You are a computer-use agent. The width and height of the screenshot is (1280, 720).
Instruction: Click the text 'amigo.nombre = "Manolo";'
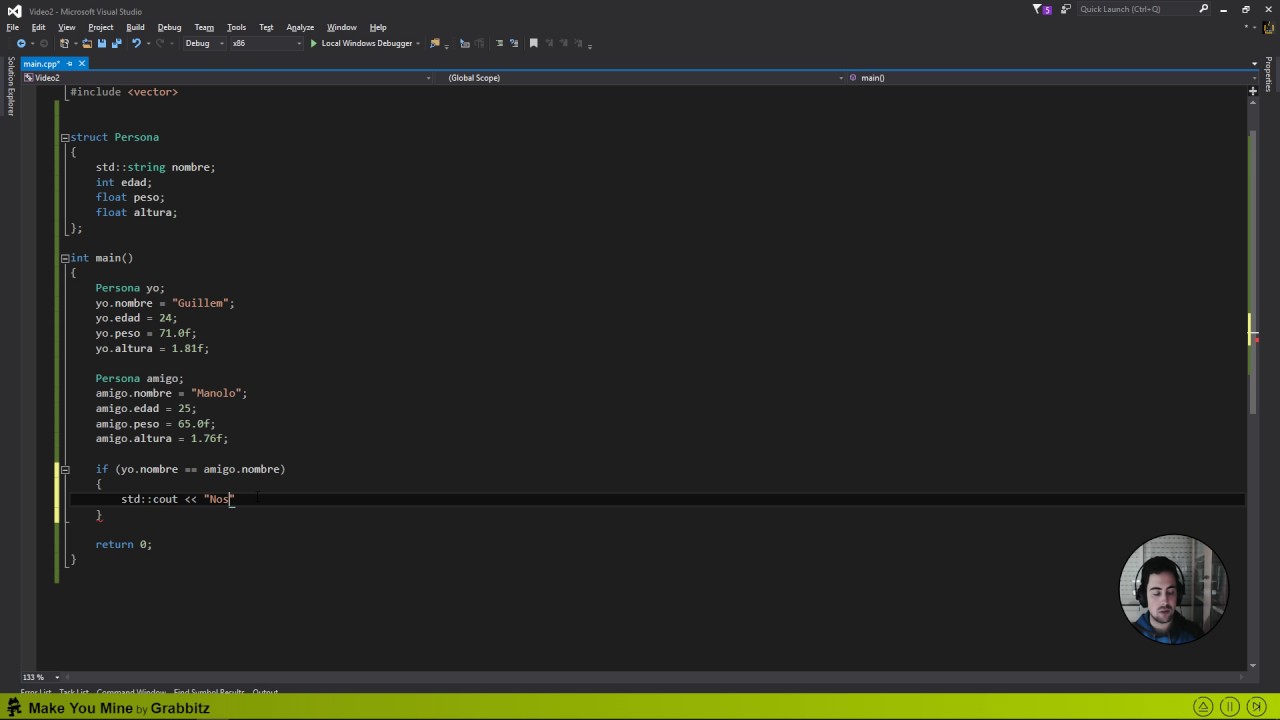pyautogui.click(x=171, y=393)
